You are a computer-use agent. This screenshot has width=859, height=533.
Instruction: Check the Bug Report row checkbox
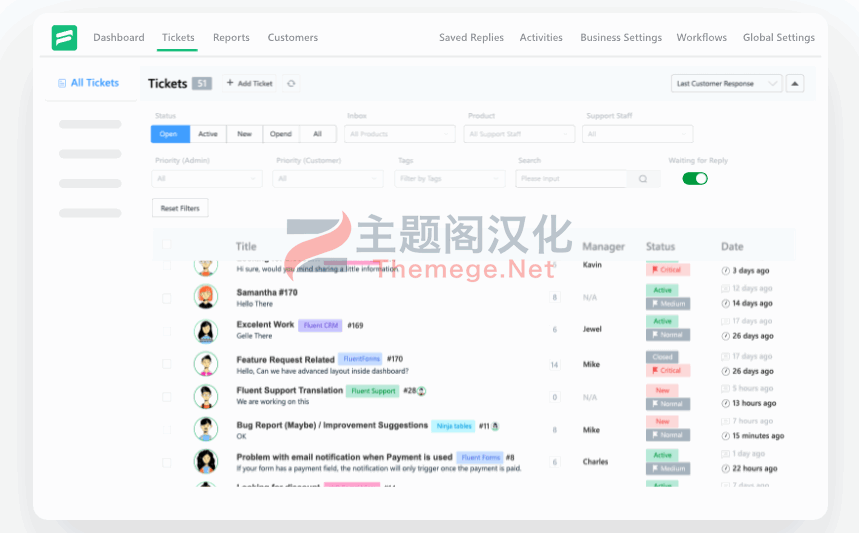pos(167,430)
